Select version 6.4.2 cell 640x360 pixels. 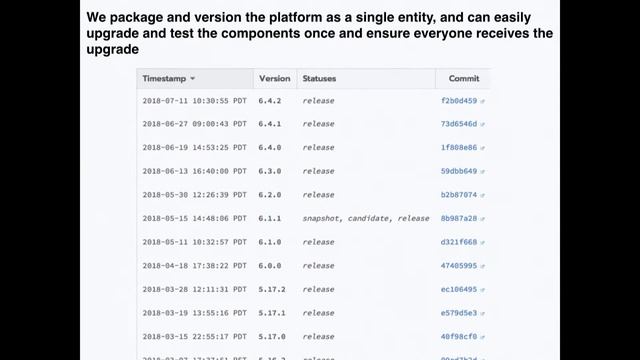270,101
